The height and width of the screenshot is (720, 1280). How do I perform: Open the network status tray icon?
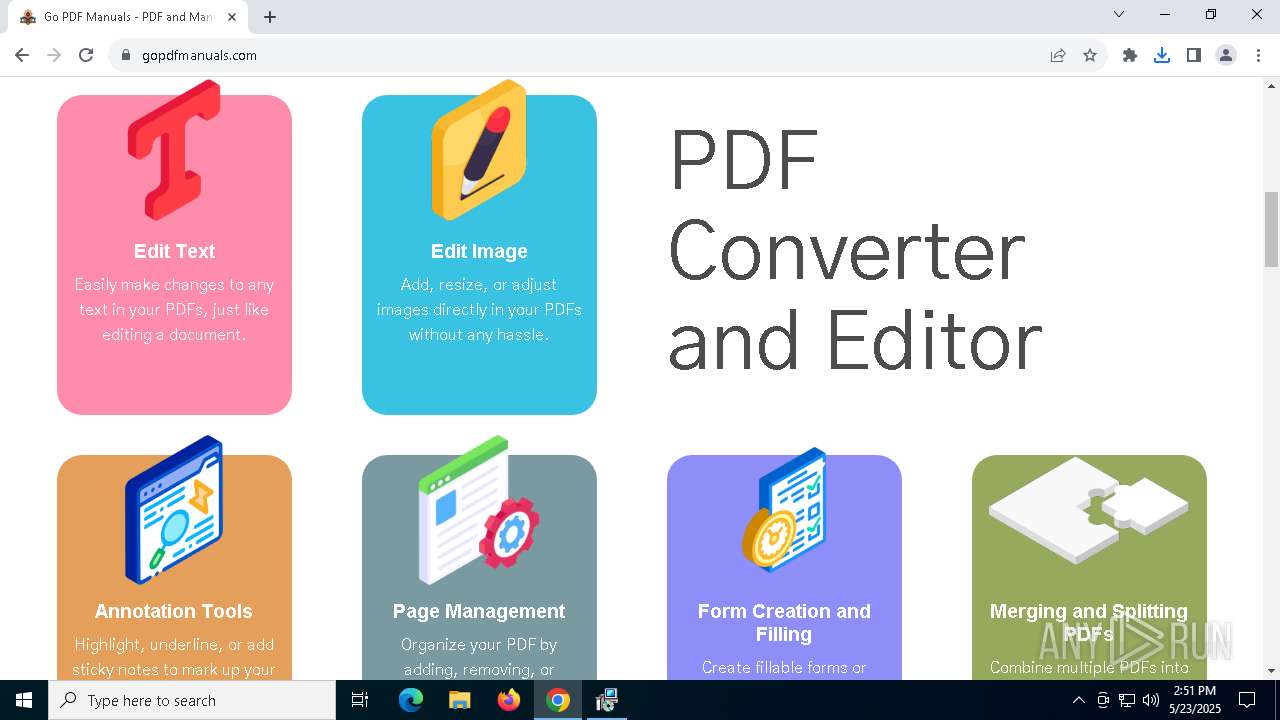pos(1127,700)
